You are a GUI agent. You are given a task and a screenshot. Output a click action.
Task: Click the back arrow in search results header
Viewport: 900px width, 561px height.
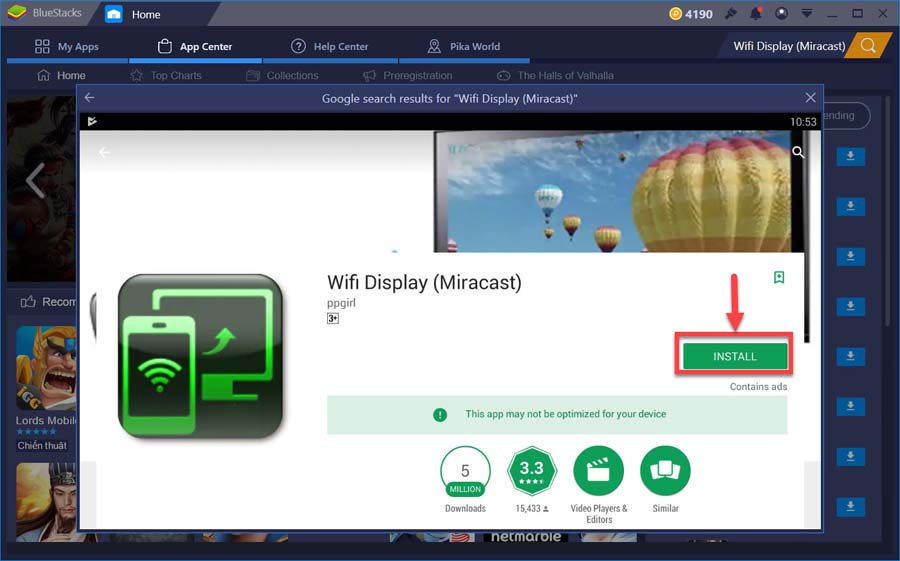[x=90, y=98]
